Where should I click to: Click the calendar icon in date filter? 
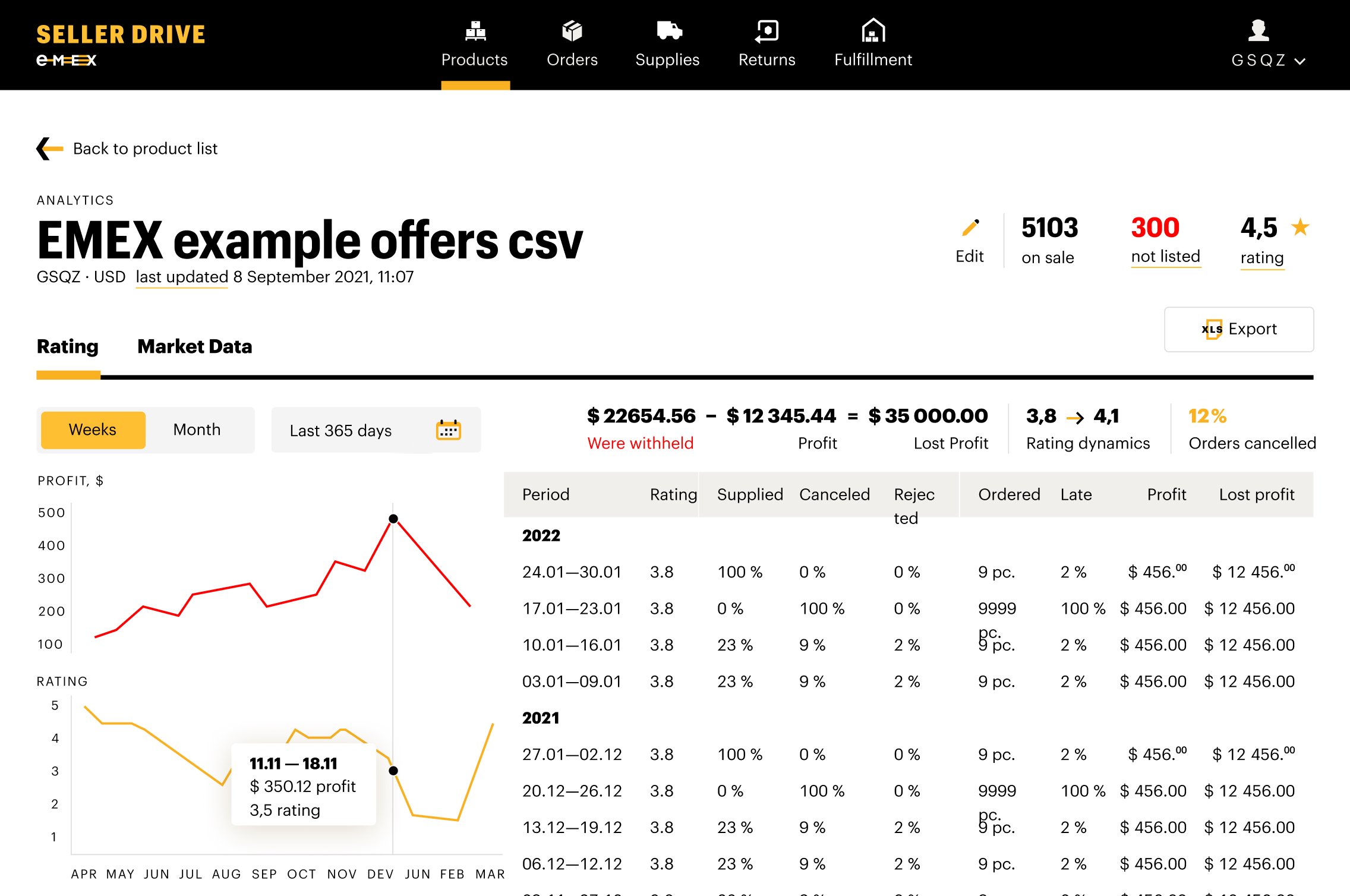coord(449,430)
